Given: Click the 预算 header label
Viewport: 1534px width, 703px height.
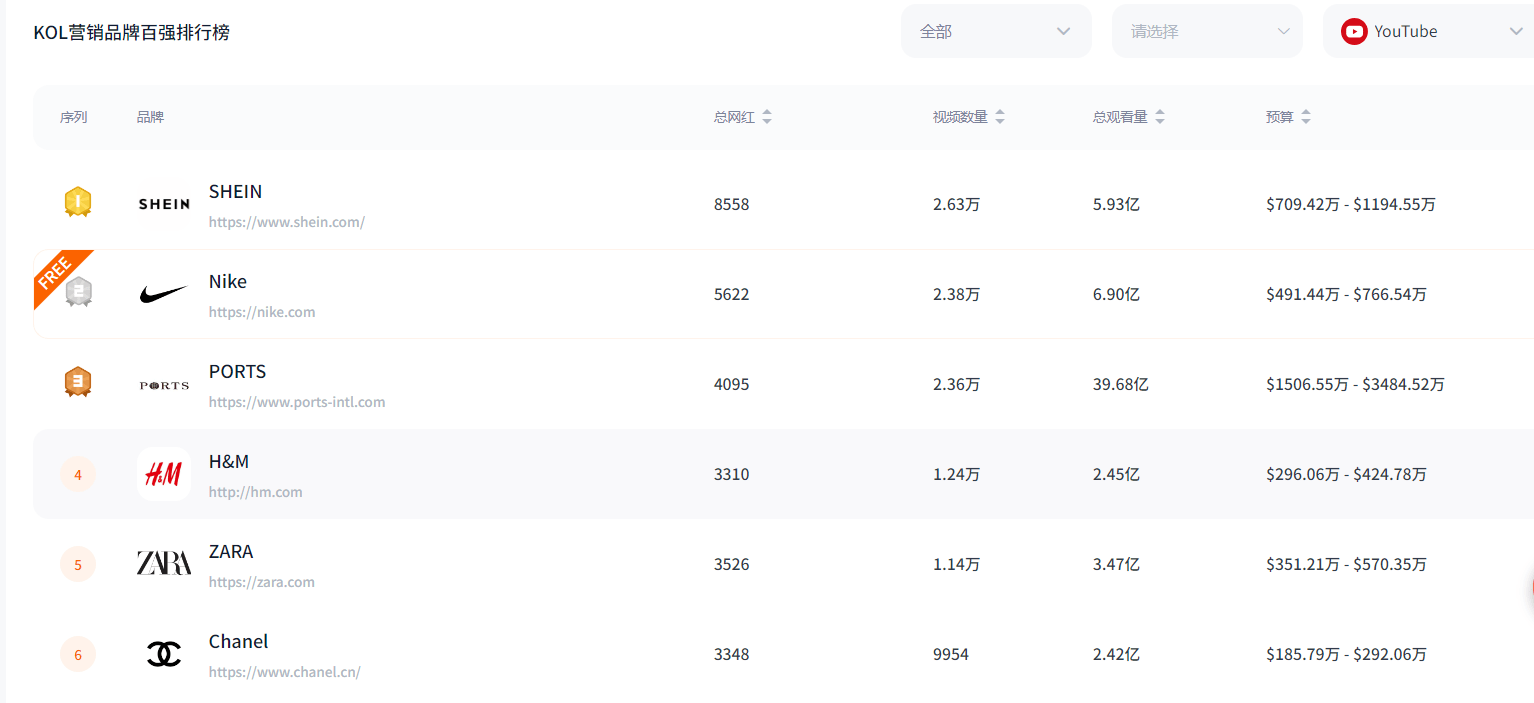Looking at the screenshot, I should tap(1279, 117).
